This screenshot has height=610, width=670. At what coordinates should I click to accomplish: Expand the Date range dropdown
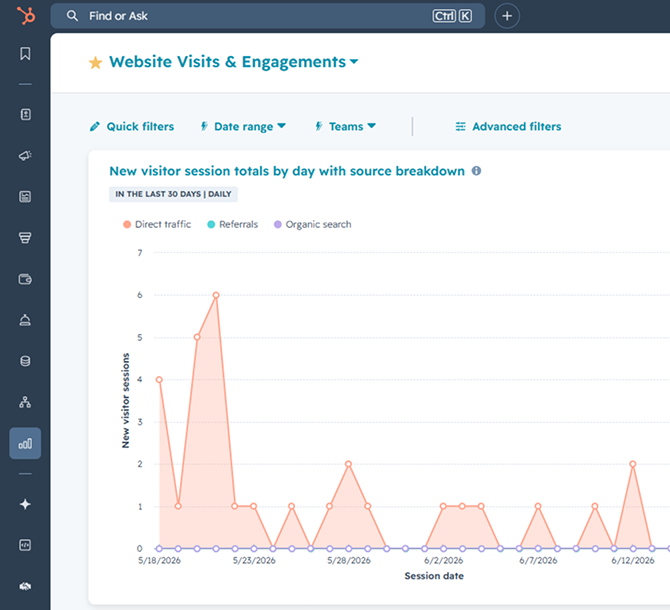click(x=243, y=126)
